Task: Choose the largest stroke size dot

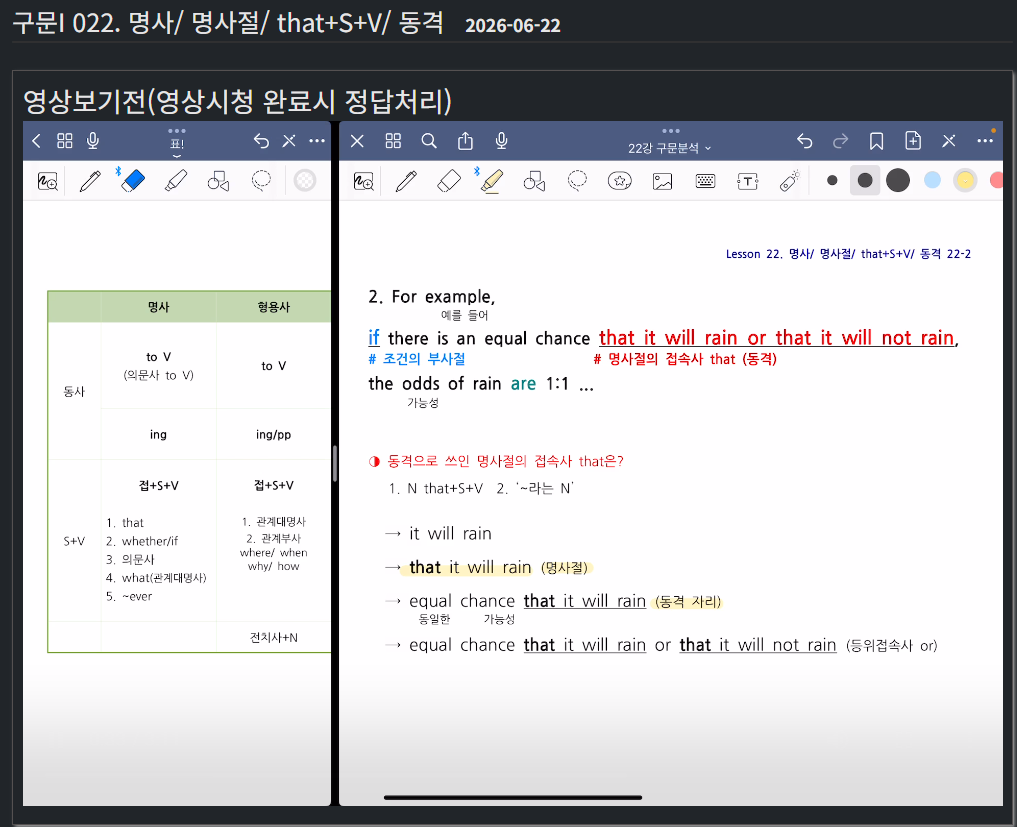Action: [898, 180]
